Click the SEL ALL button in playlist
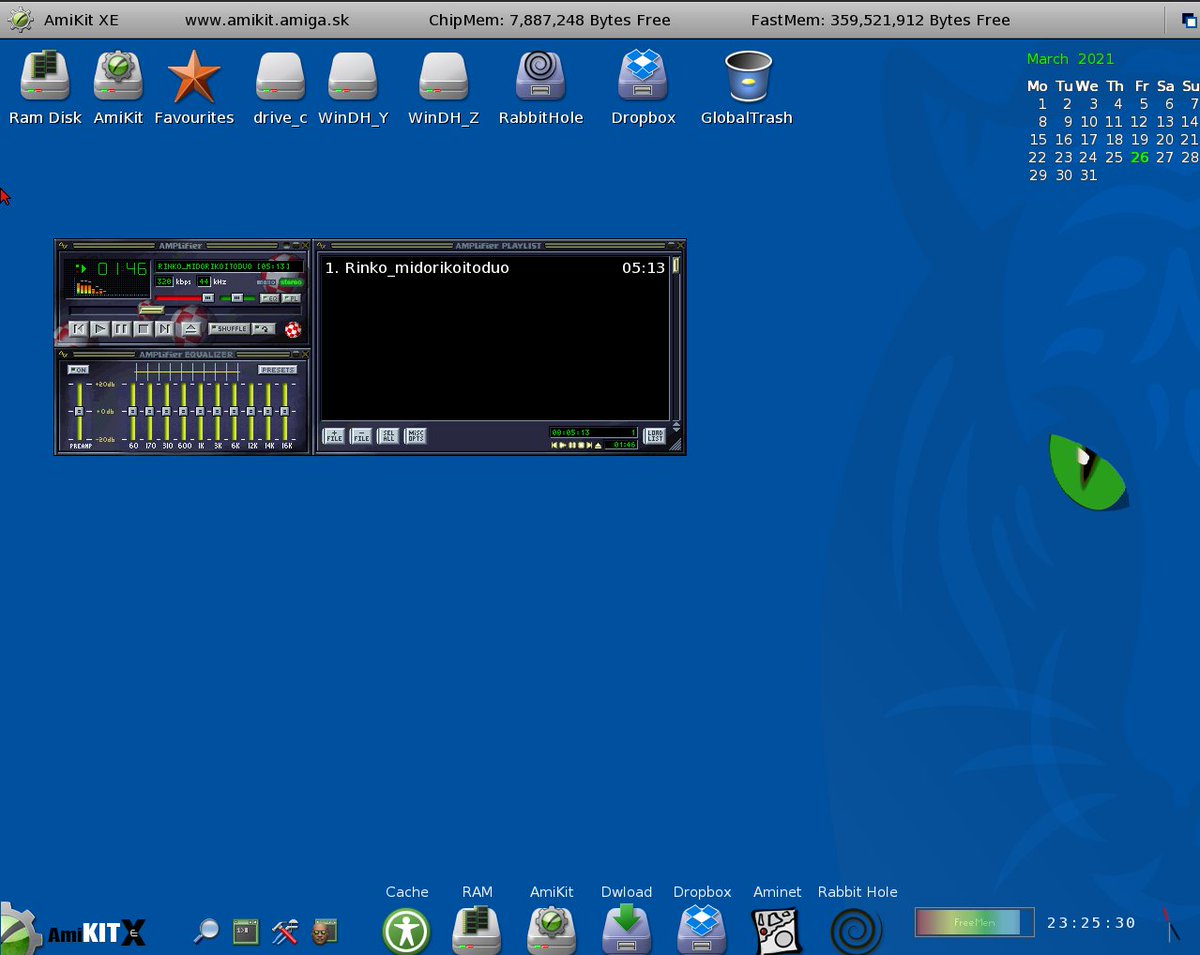 388,435
